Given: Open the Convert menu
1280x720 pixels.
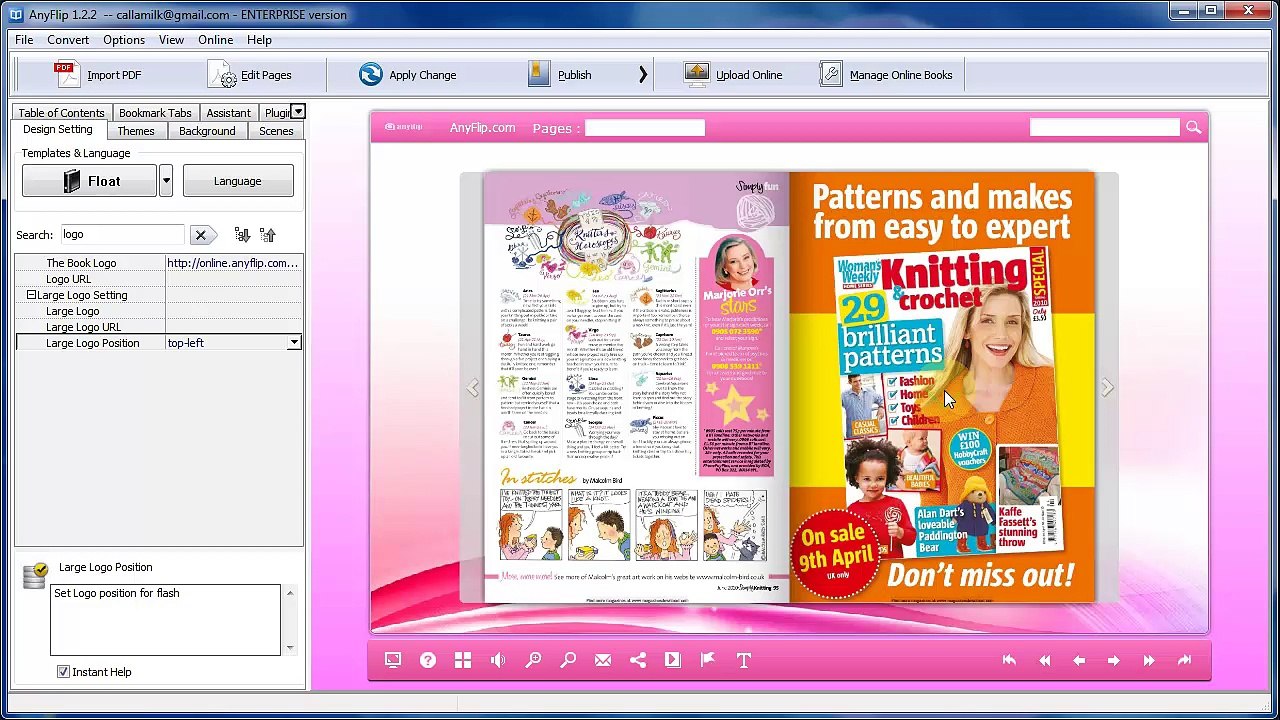Looking at the screenshot, I should click(68, 40).
